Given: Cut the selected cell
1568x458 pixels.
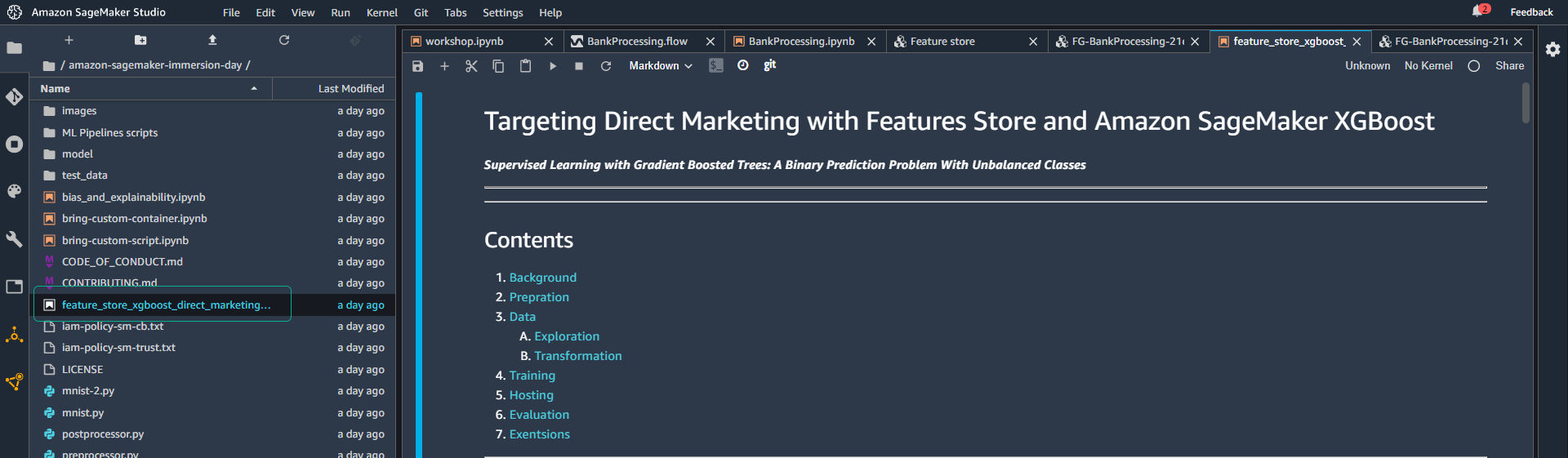Looking at the screenshot, I should point(471,66).
